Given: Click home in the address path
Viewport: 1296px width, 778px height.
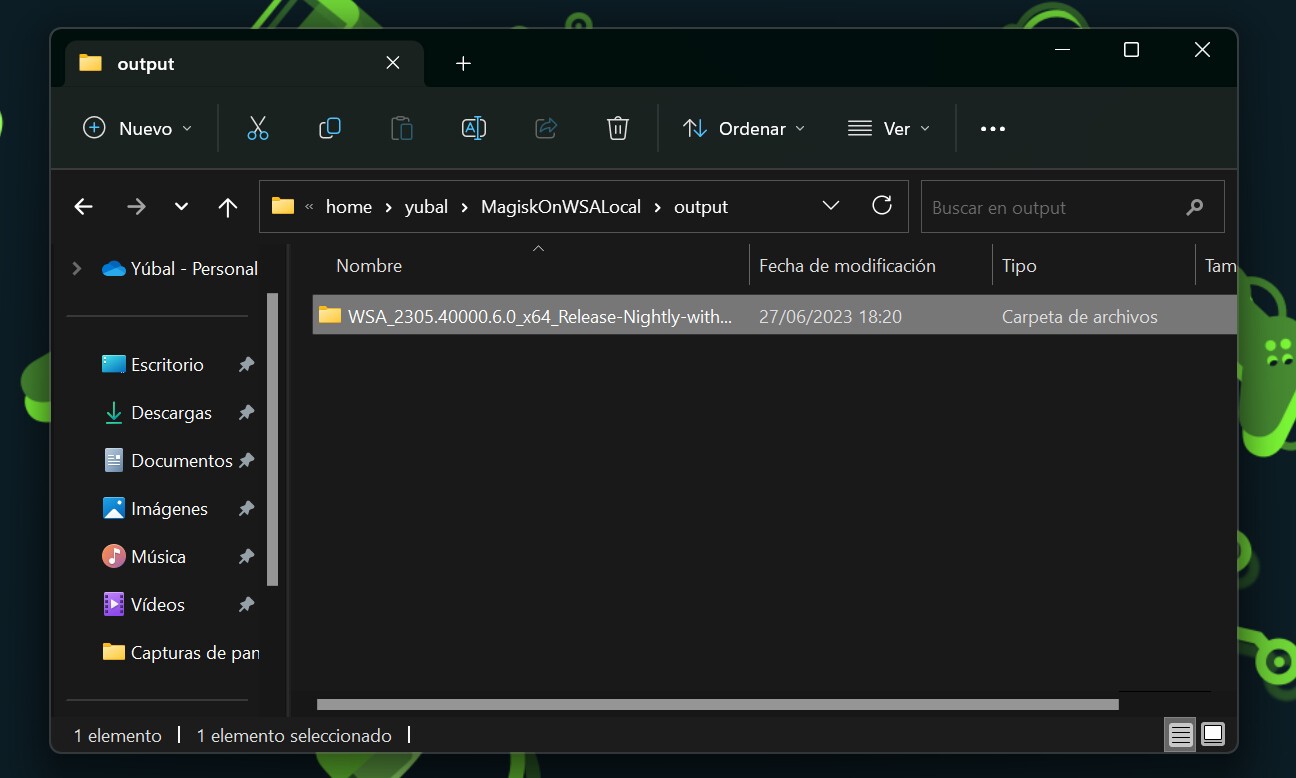Looking at the screenshot, I should tap(349, 207).
